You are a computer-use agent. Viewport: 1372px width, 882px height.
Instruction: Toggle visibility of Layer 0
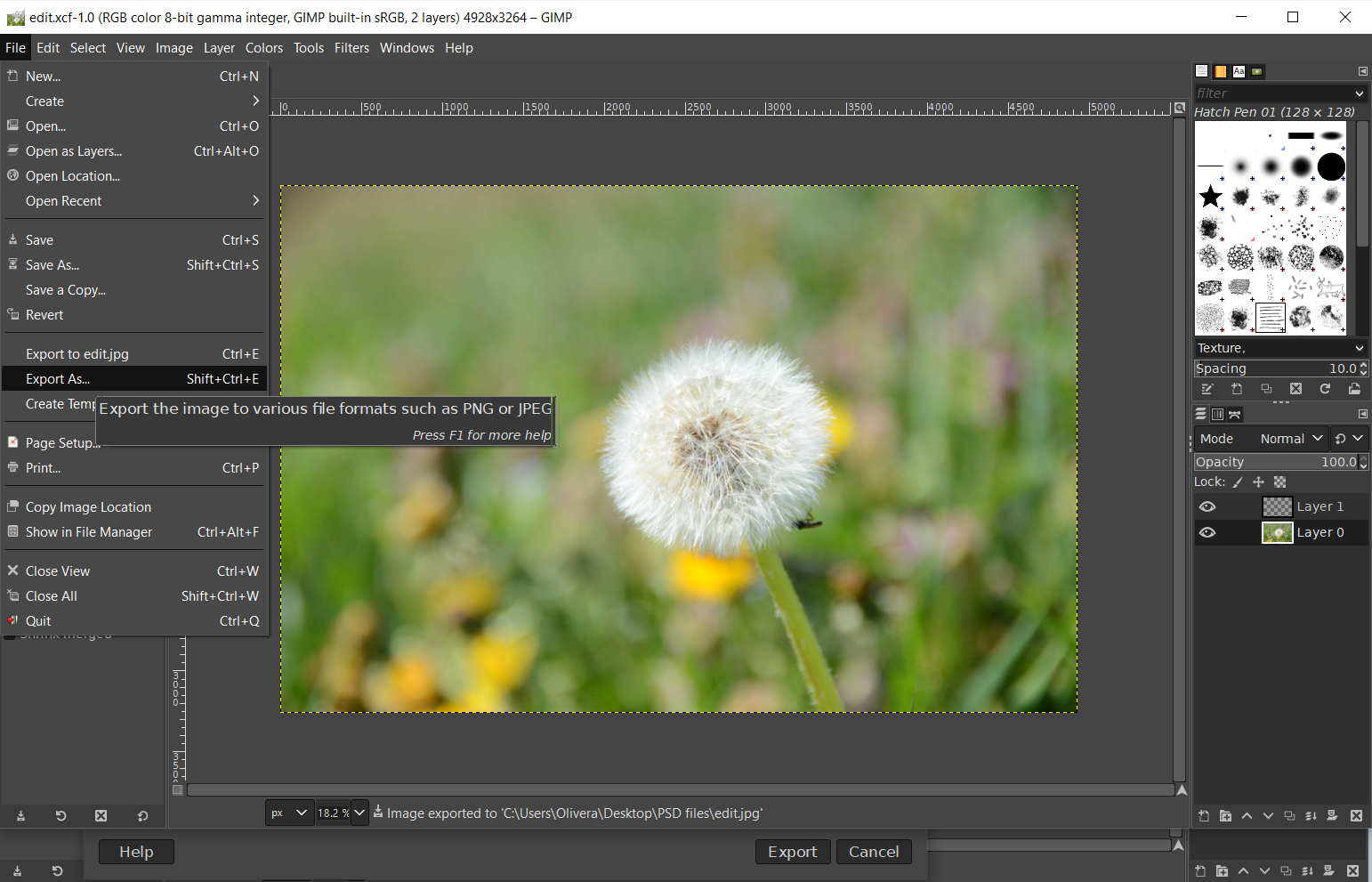1207,532
